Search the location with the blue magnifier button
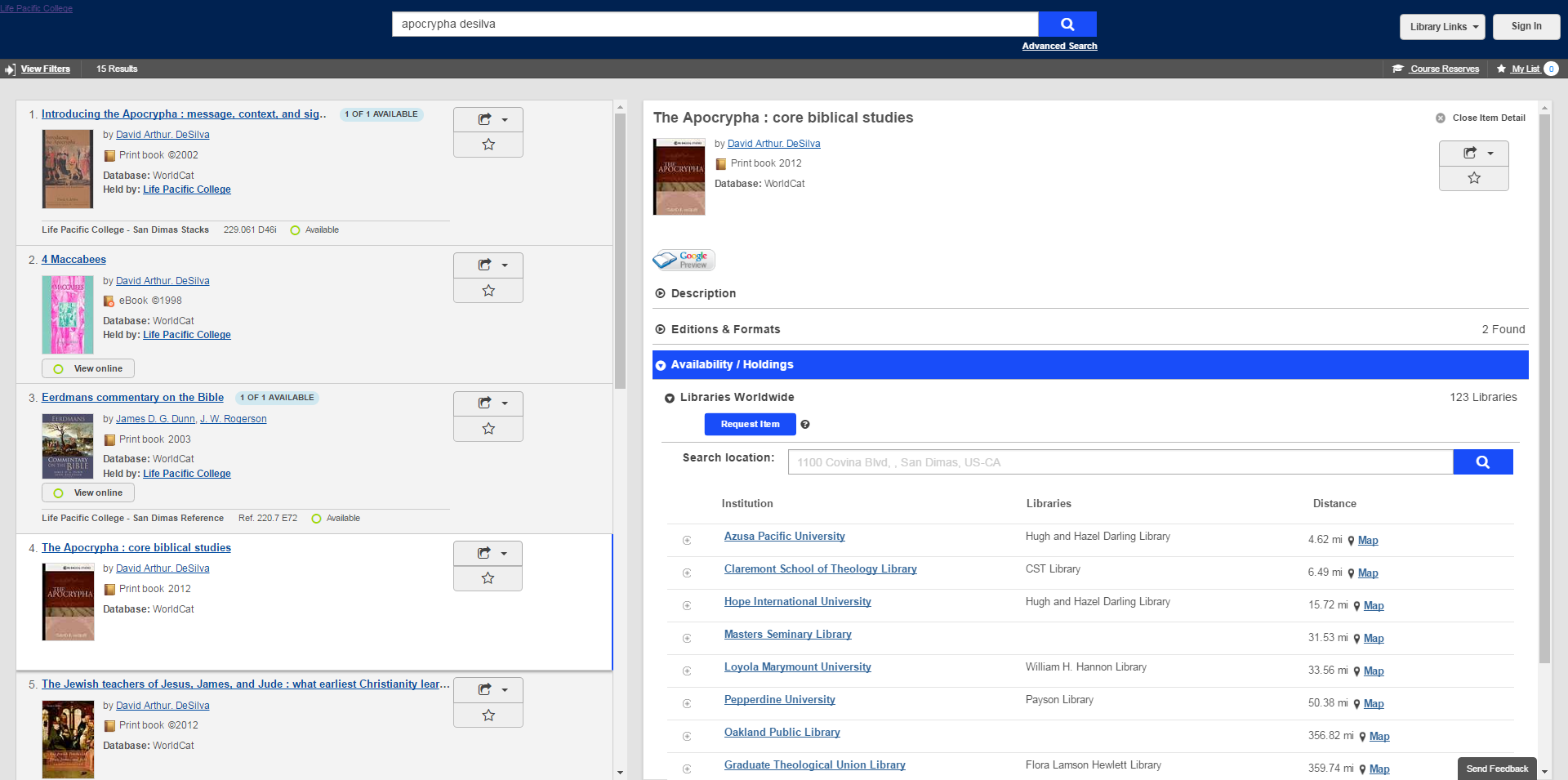Viewport: 1568px width, 780px height. click(x=1483, y=462)
